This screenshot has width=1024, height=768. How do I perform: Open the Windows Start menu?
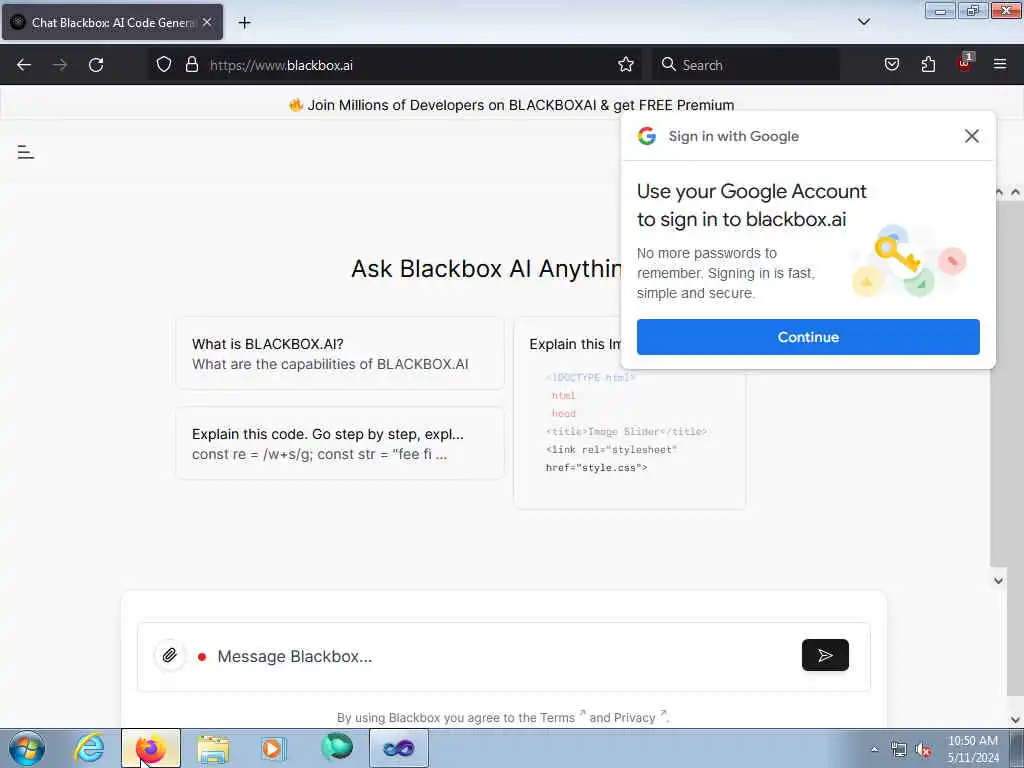[27, 748]
